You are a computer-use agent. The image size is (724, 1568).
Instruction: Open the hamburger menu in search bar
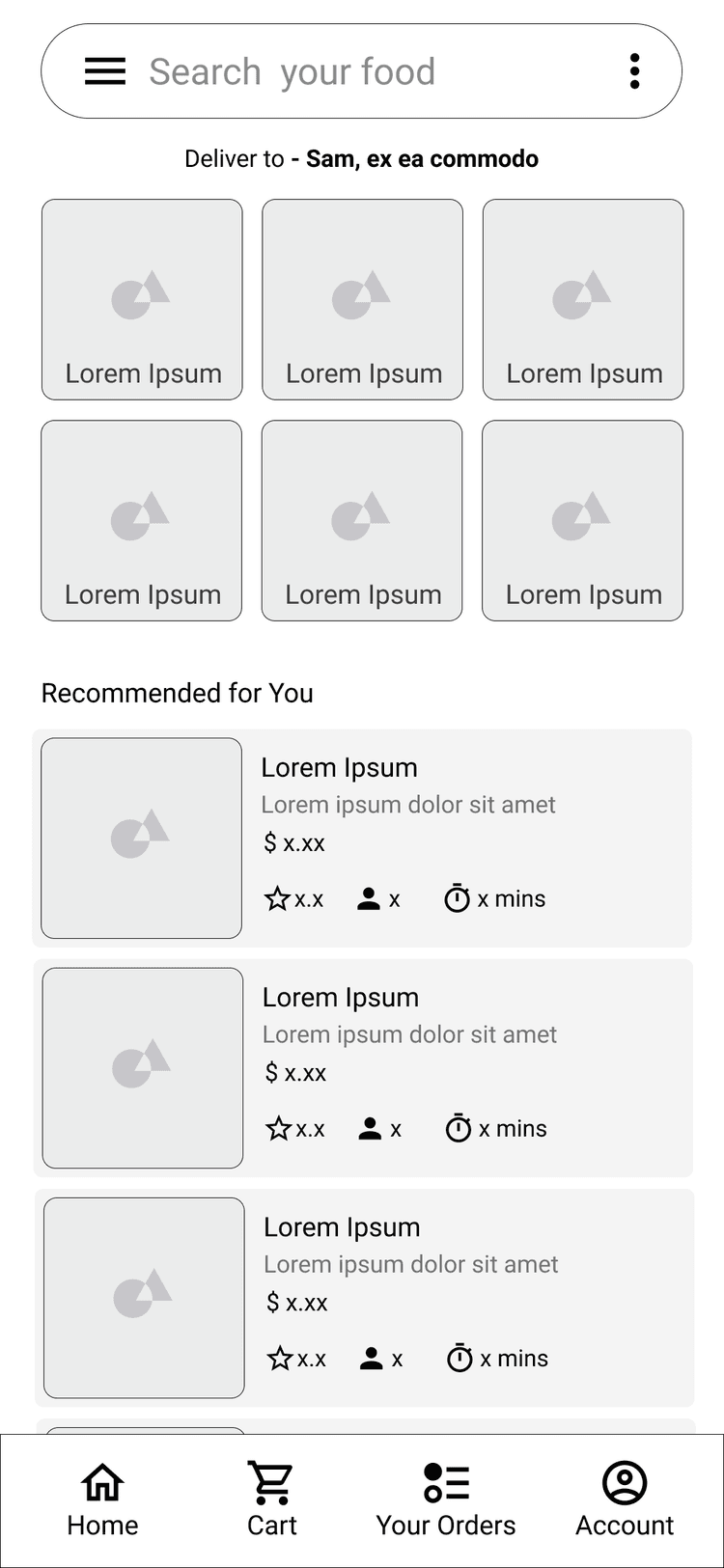pyautogui.click(x=105, y=71)
